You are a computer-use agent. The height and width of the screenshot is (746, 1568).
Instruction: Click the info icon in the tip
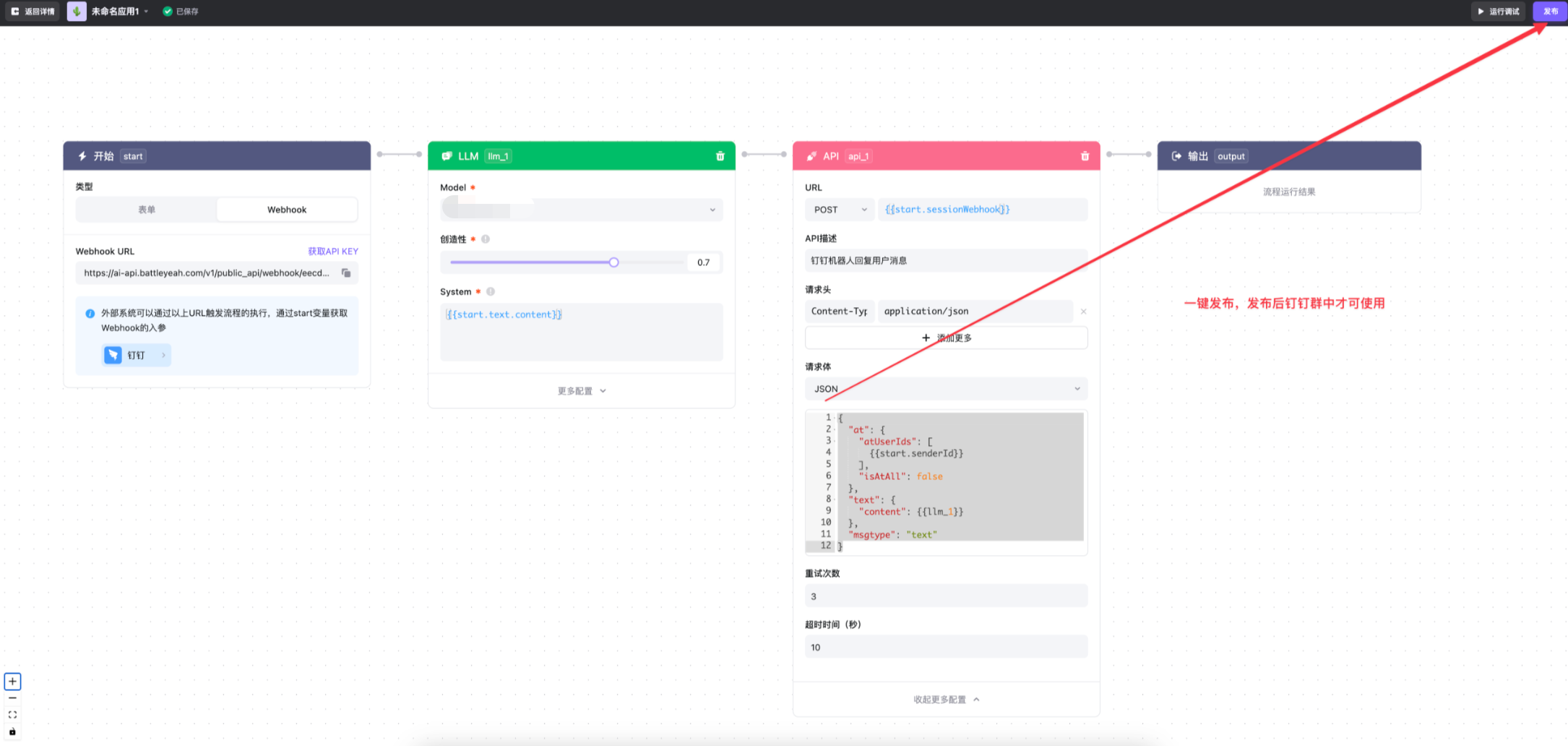pyautogui.click(x=90, y=314)
